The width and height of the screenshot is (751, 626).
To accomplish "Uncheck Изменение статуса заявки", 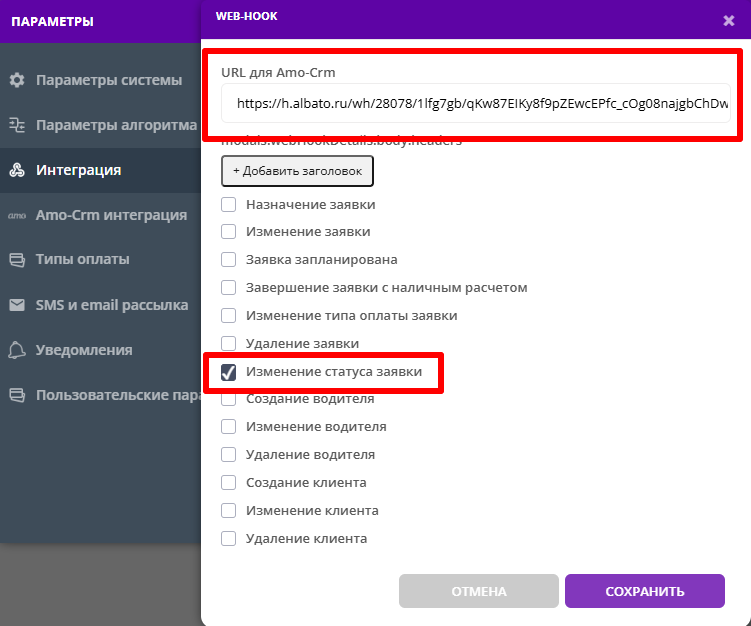I will tap(229, 372).
